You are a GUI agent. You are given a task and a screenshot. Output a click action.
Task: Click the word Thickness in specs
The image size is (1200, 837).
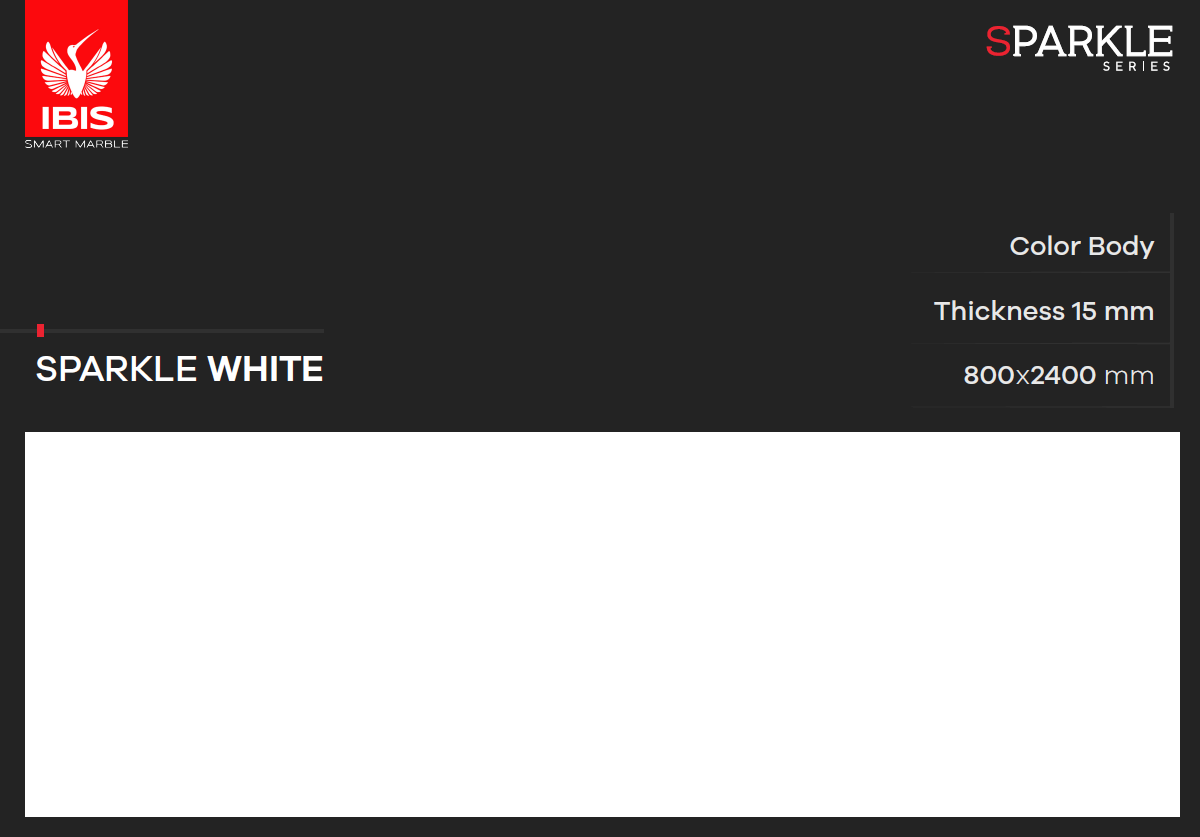[x=999, y=311]
